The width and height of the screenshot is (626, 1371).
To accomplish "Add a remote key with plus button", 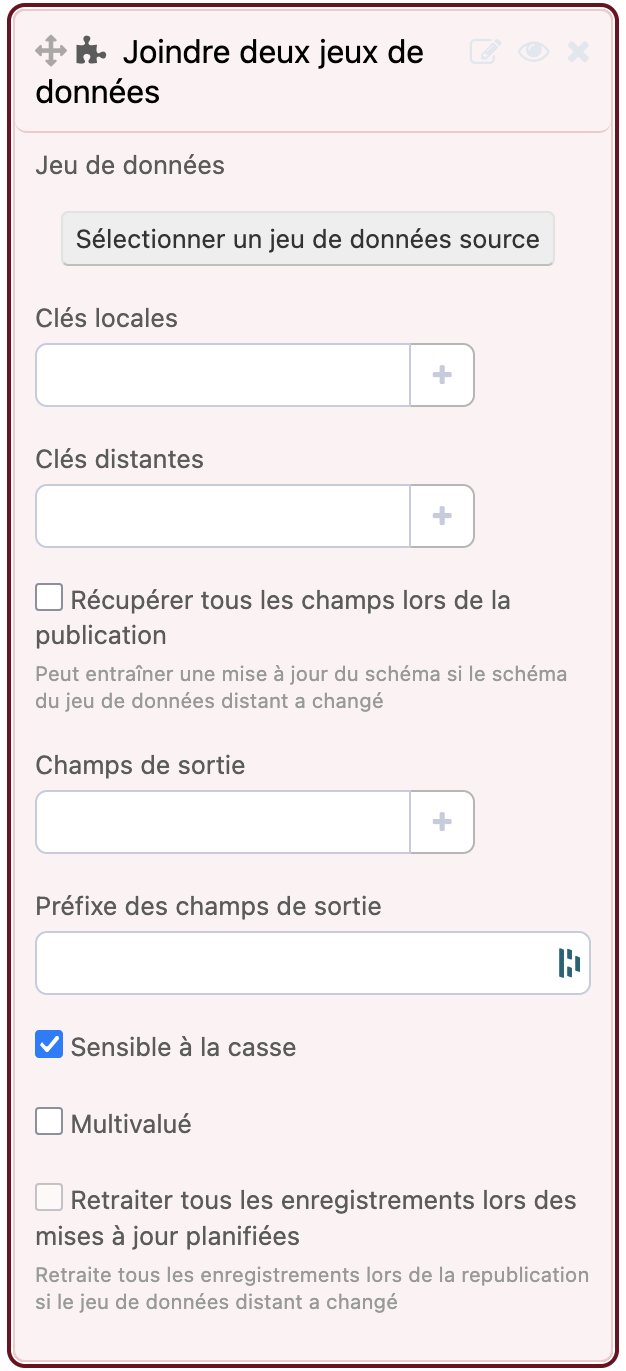I will click(442, 516).
